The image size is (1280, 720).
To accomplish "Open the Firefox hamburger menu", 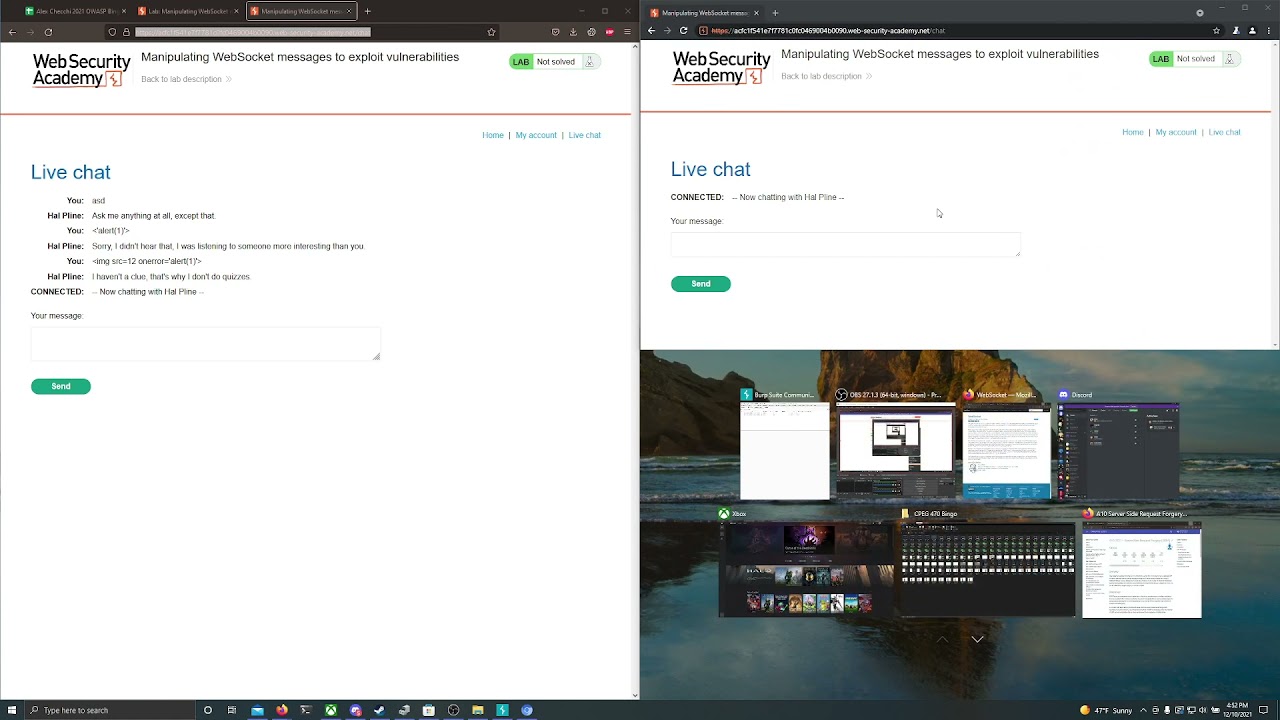I will [627, 32].
